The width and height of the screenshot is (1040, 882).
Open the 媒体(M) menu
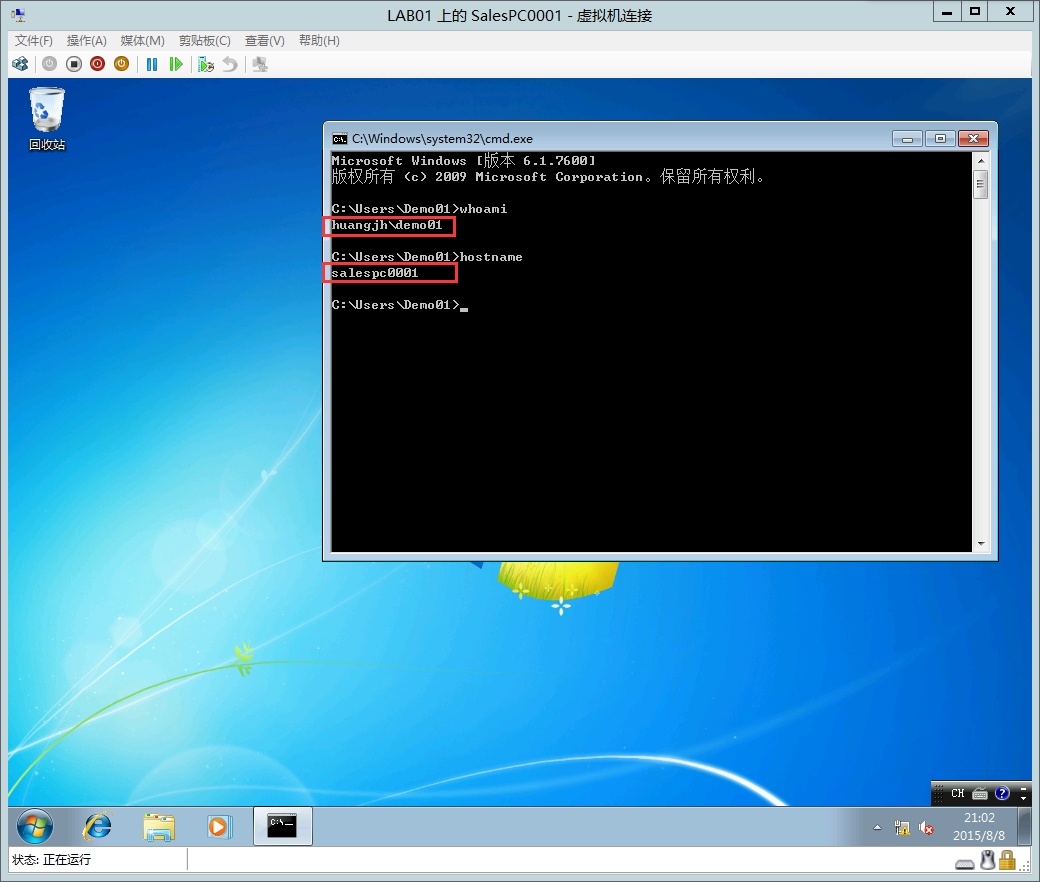point(143,40)
